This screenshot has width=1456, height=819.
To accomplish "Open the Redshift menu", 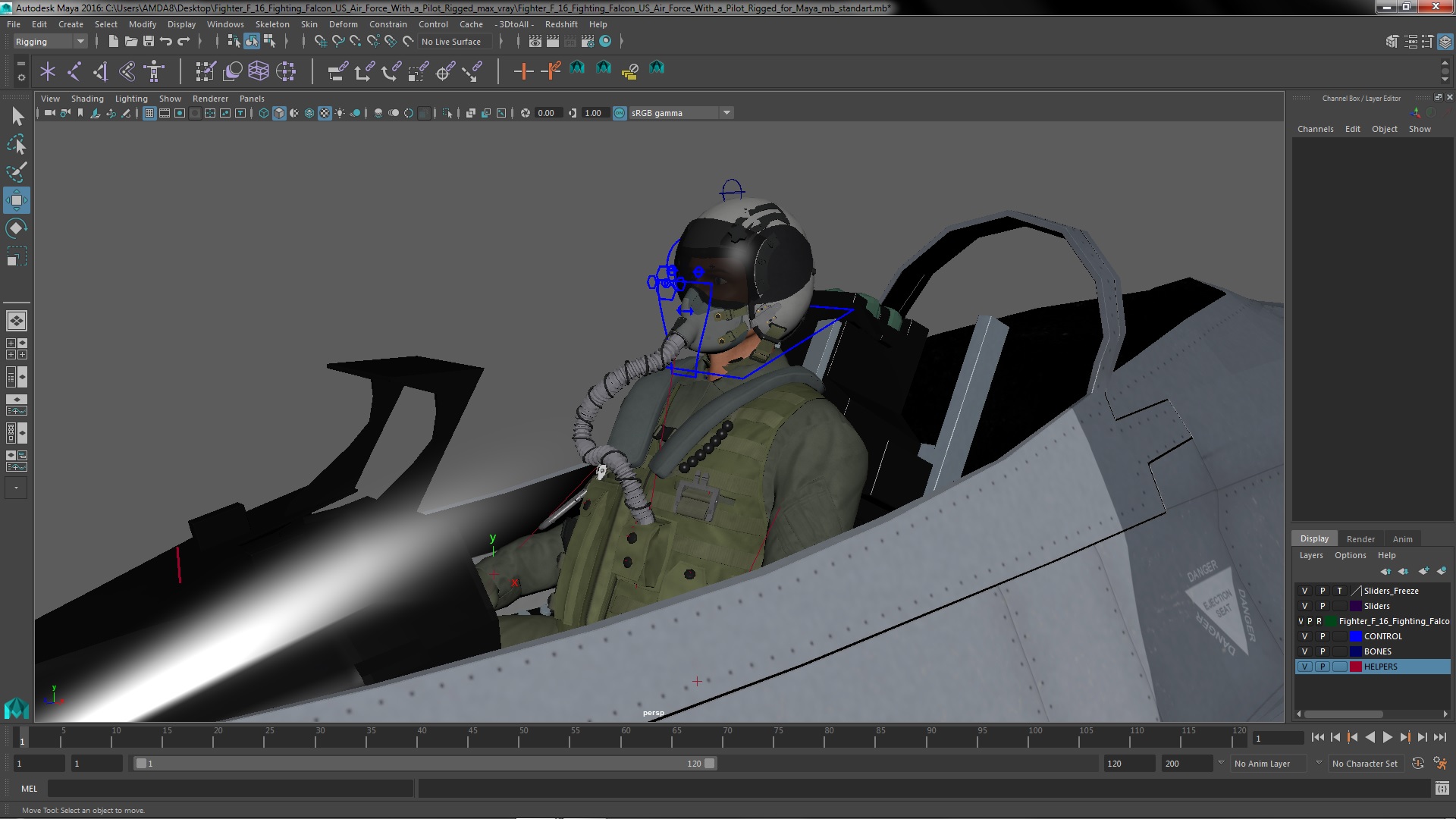I will click(x=561, y=24).
